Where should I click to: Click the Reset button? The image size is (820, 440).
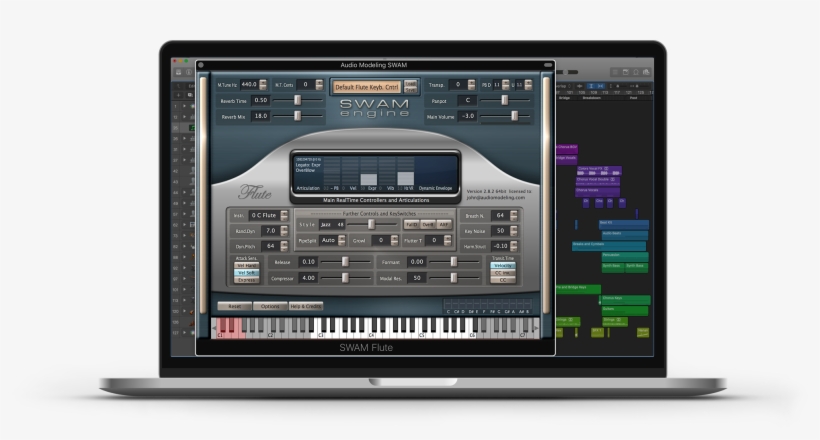(x=234, y=306)
